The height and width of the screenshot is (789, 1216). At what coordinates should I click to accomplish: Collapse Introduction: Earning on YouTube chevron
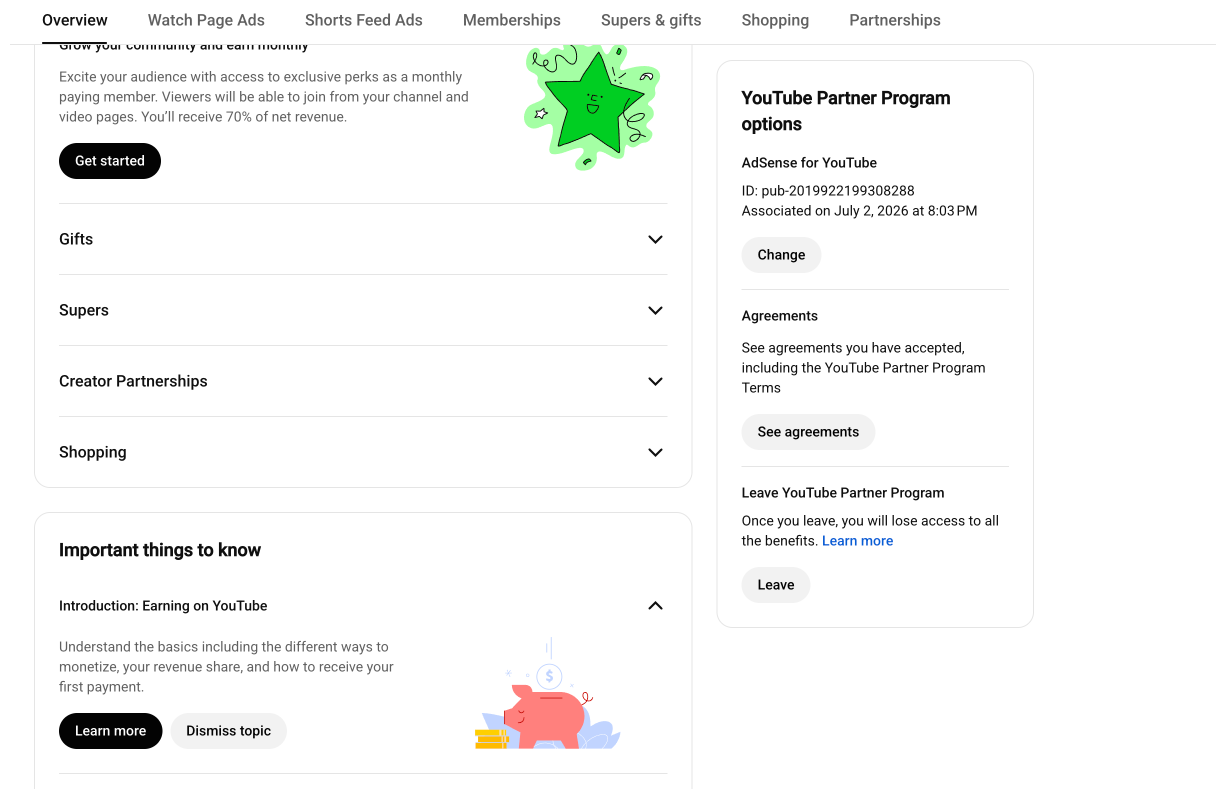[655, 605]
